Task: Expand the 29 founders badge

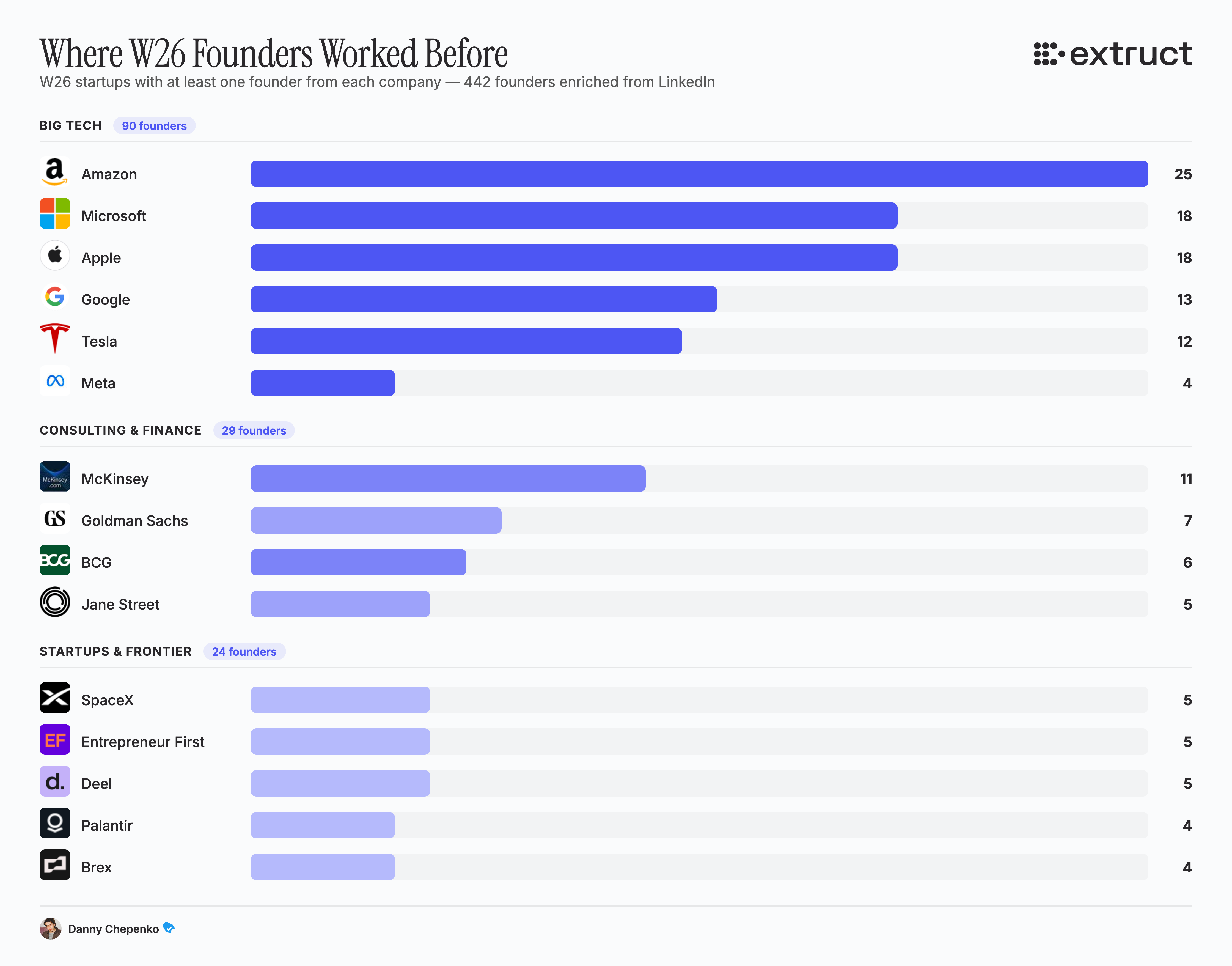Action: (254, 430)
